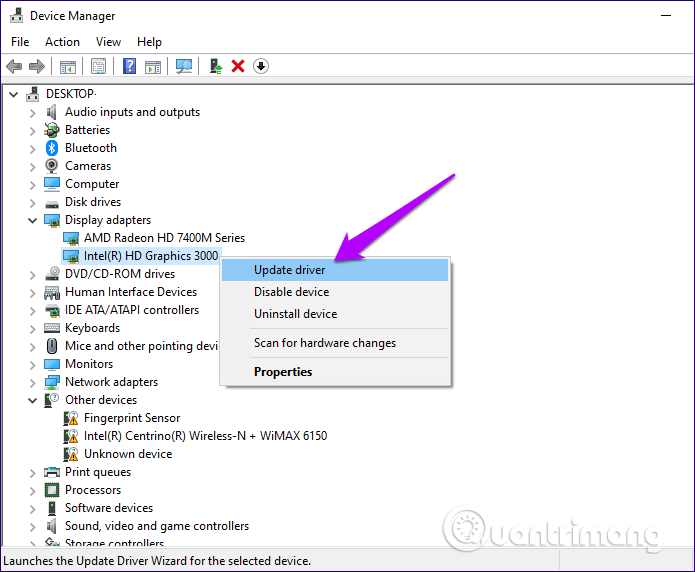The image size is (695, 572).
Task: Click the Bluetooth category icon
Action: (x=52, y=148)
